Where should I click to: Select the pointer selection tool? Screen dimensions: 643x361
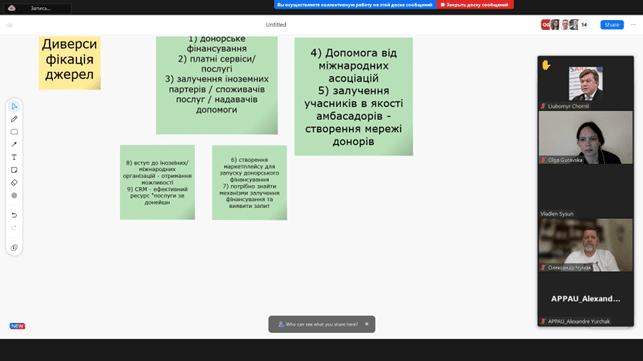click(14, 107)
